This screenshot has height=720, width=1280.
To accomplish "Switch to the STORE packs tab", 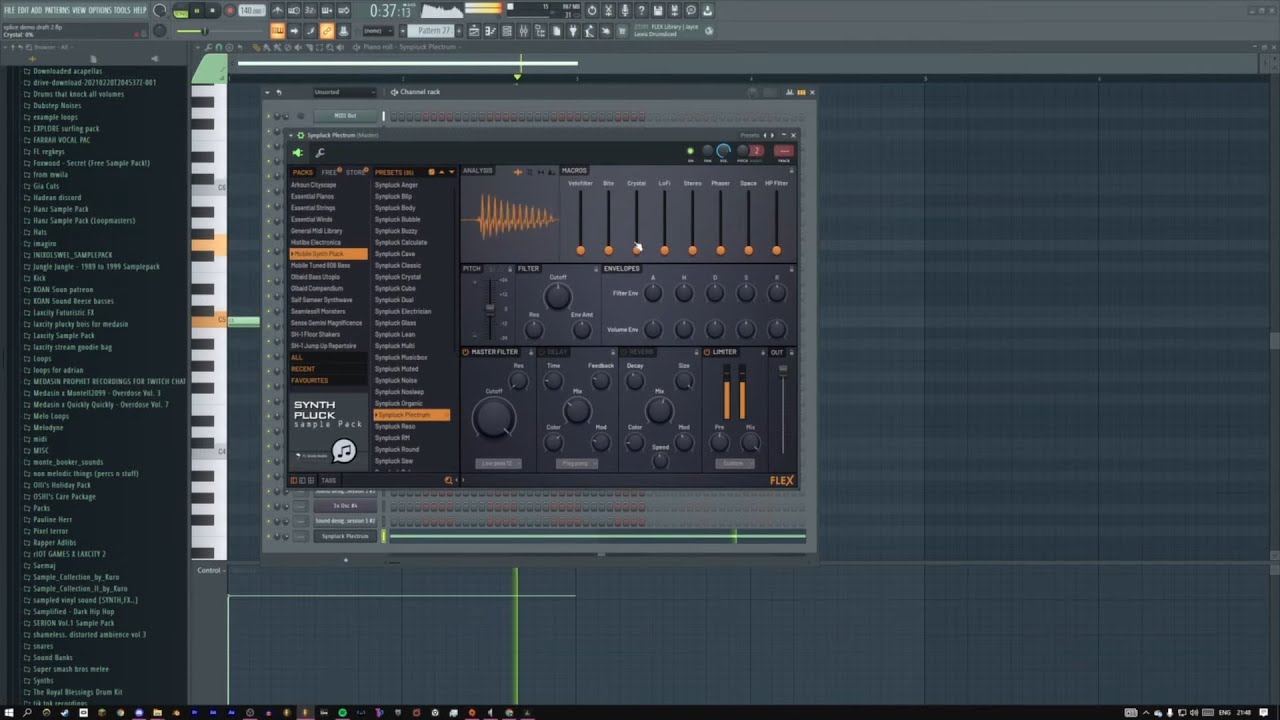I will click(x=356, y=172).
